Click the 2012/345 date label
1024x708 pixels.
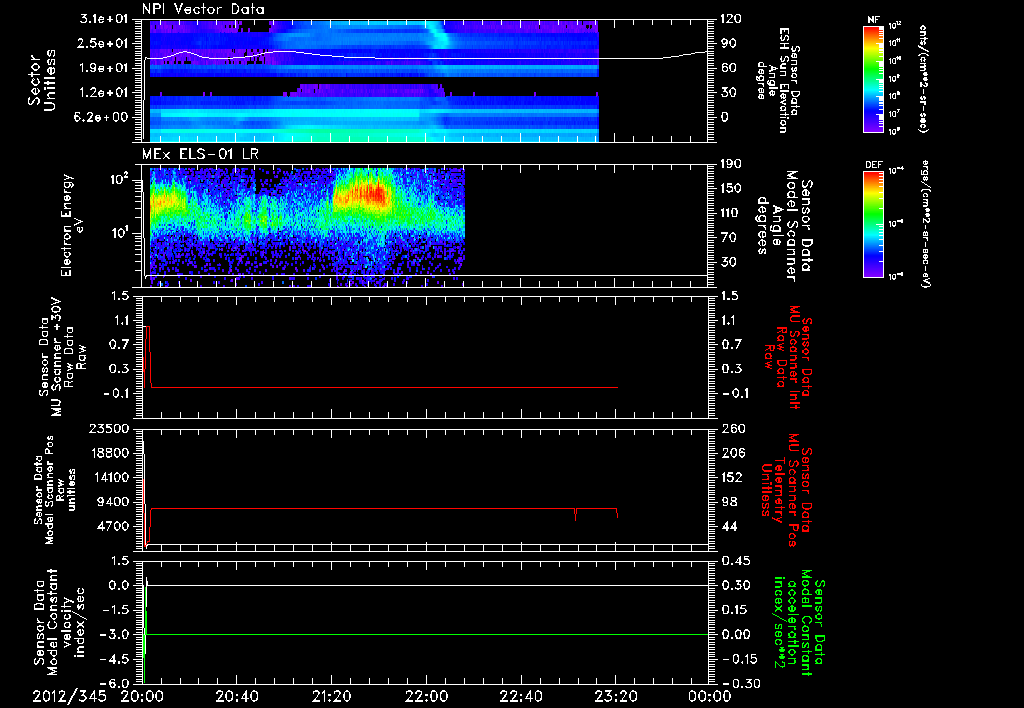tap(70, 696)
